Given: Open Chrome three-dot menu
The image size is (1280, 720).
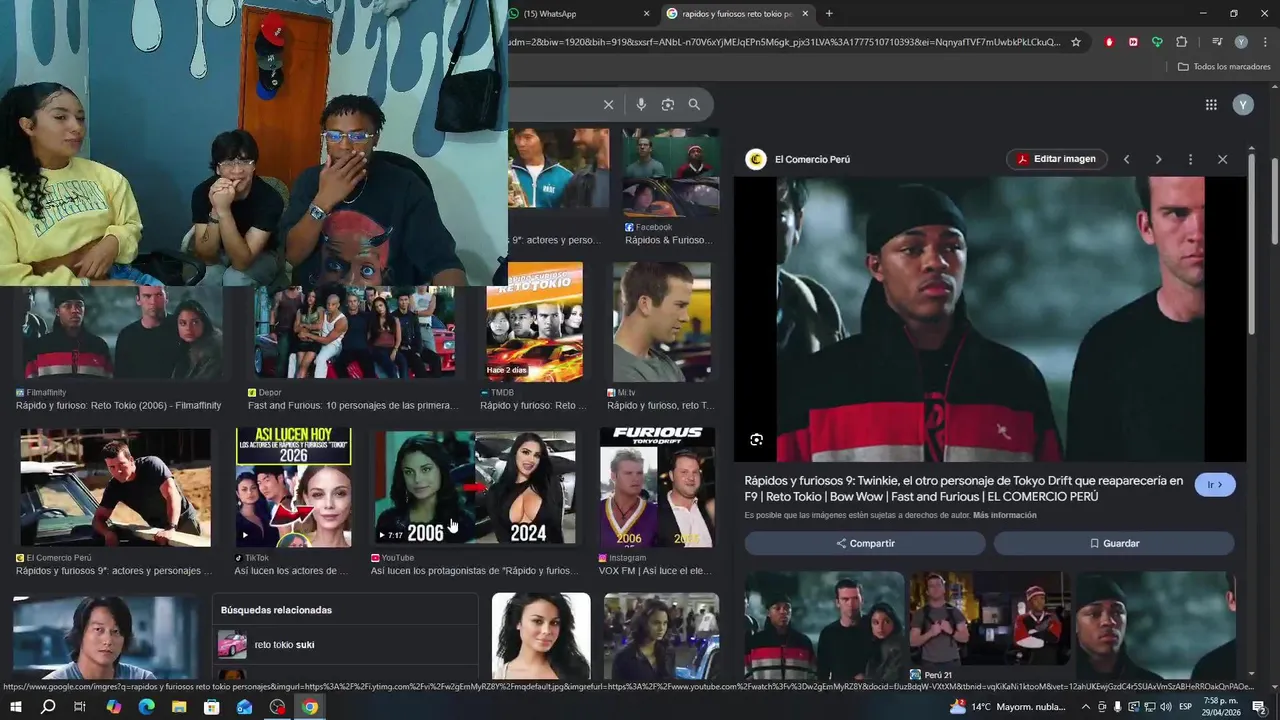Looking at the screenshot, I should pos(1265,42).
